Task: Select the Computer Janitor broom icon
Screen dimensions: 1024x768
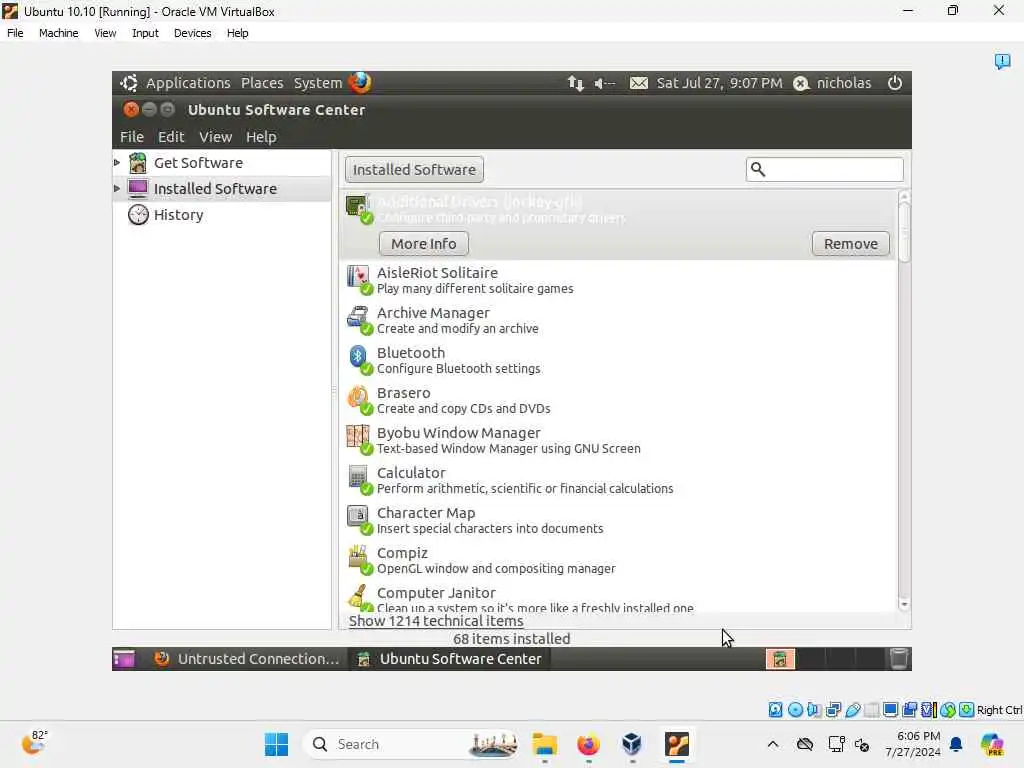Action: click(x=358, y=597)
